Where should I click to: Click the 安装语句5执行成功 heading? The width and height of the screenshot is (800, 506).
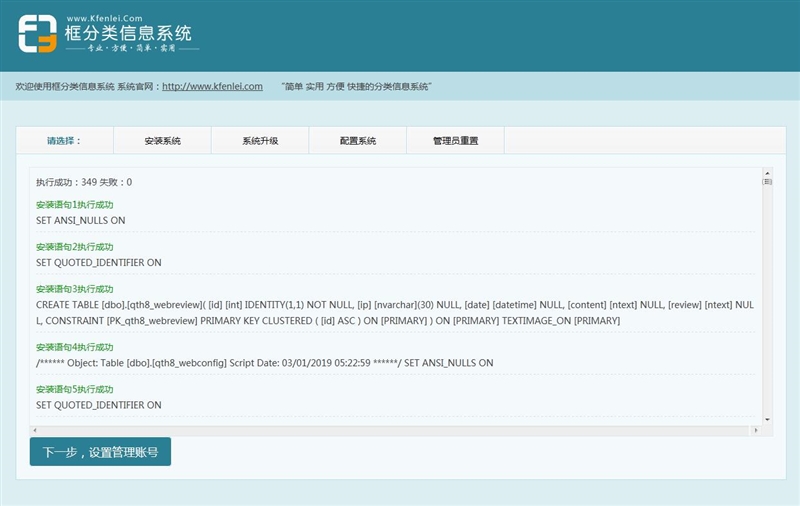click(75, 389)
